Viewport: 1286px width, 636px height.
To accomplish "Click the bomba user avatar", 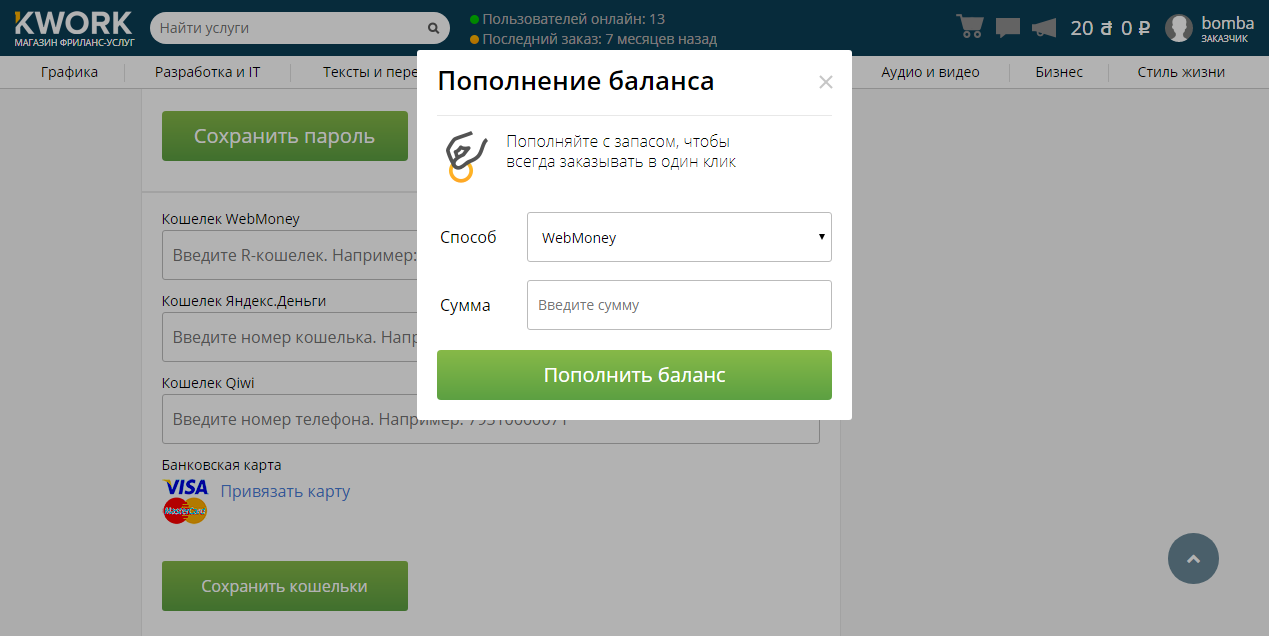I will (x=1179, y=28).
